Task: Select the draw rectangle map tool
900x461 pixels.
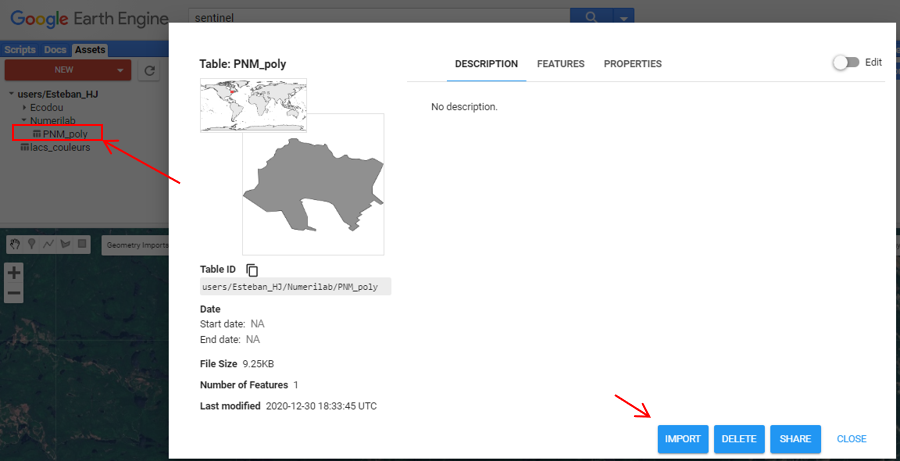Action: coord(82,245)
